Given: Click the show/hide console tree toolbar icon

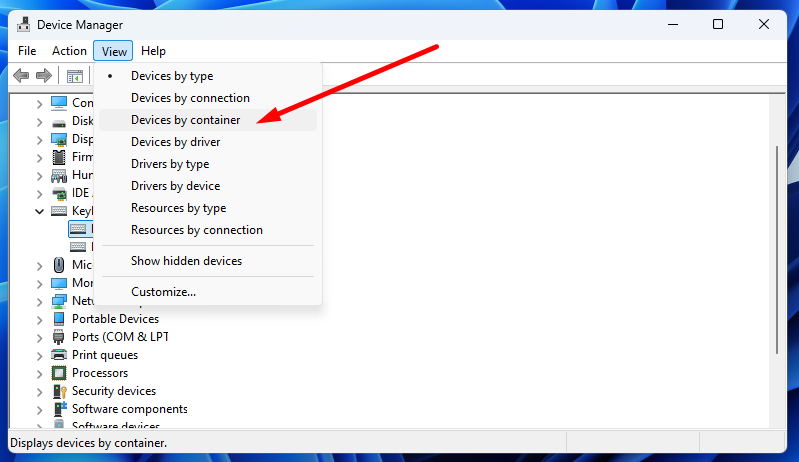Looking at the screenshot, I should coord(75,76).
